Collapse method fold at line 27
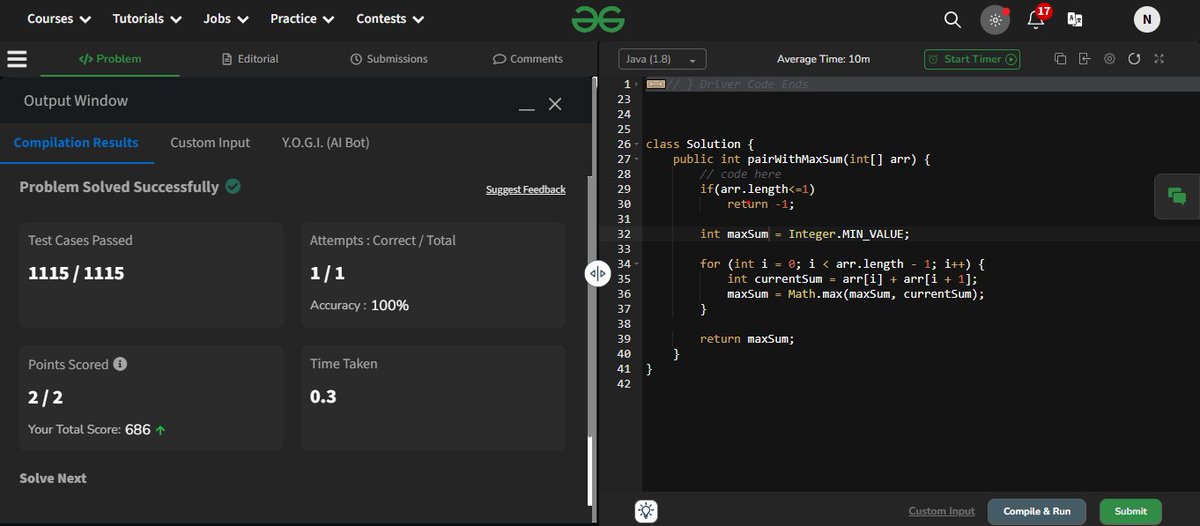 pyautogui.click(x=637, y=159)
